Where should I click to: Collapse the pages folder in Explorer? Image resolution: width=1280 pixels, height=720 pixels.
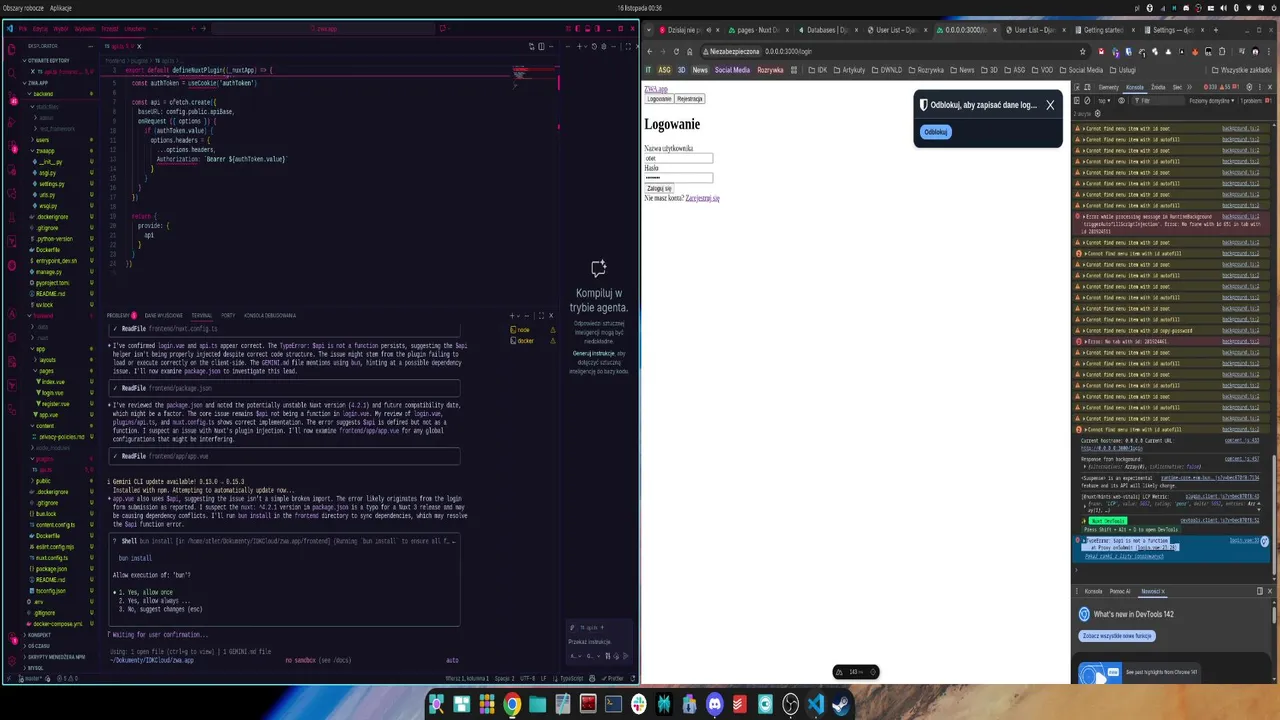[47, 370]
